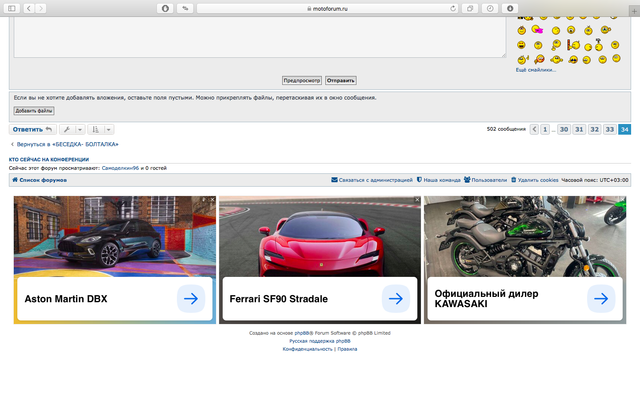
Task: Open the Ещё смайлики link
Action: 535,69
